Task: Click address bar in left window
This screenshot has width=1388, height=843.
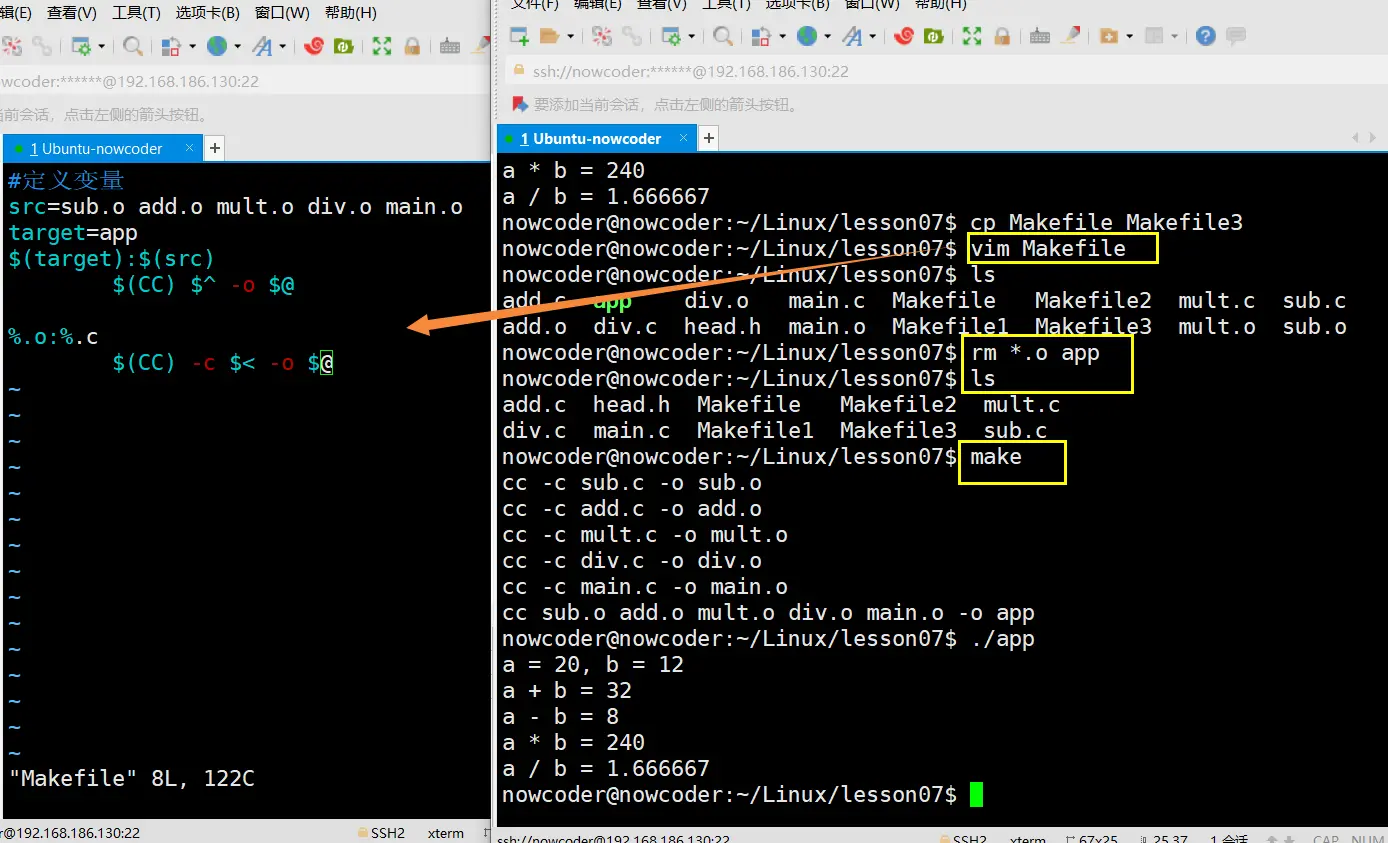Action: tap(245, 81)
